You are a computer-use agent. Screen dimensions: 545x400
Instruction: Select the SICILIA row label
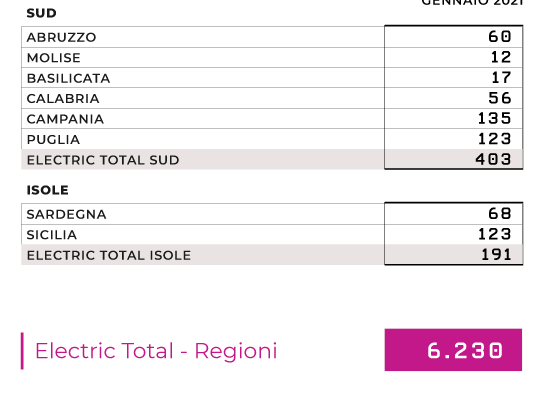(51, 235)
